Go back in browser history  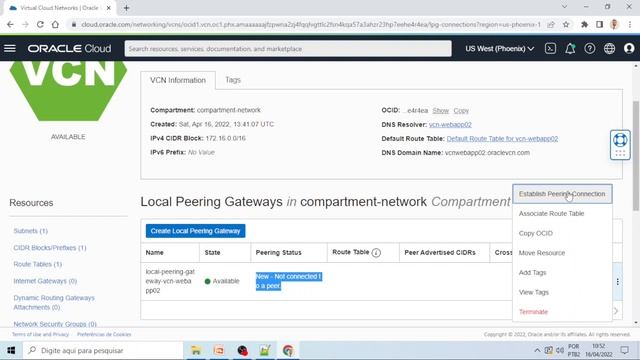point(10,24)
